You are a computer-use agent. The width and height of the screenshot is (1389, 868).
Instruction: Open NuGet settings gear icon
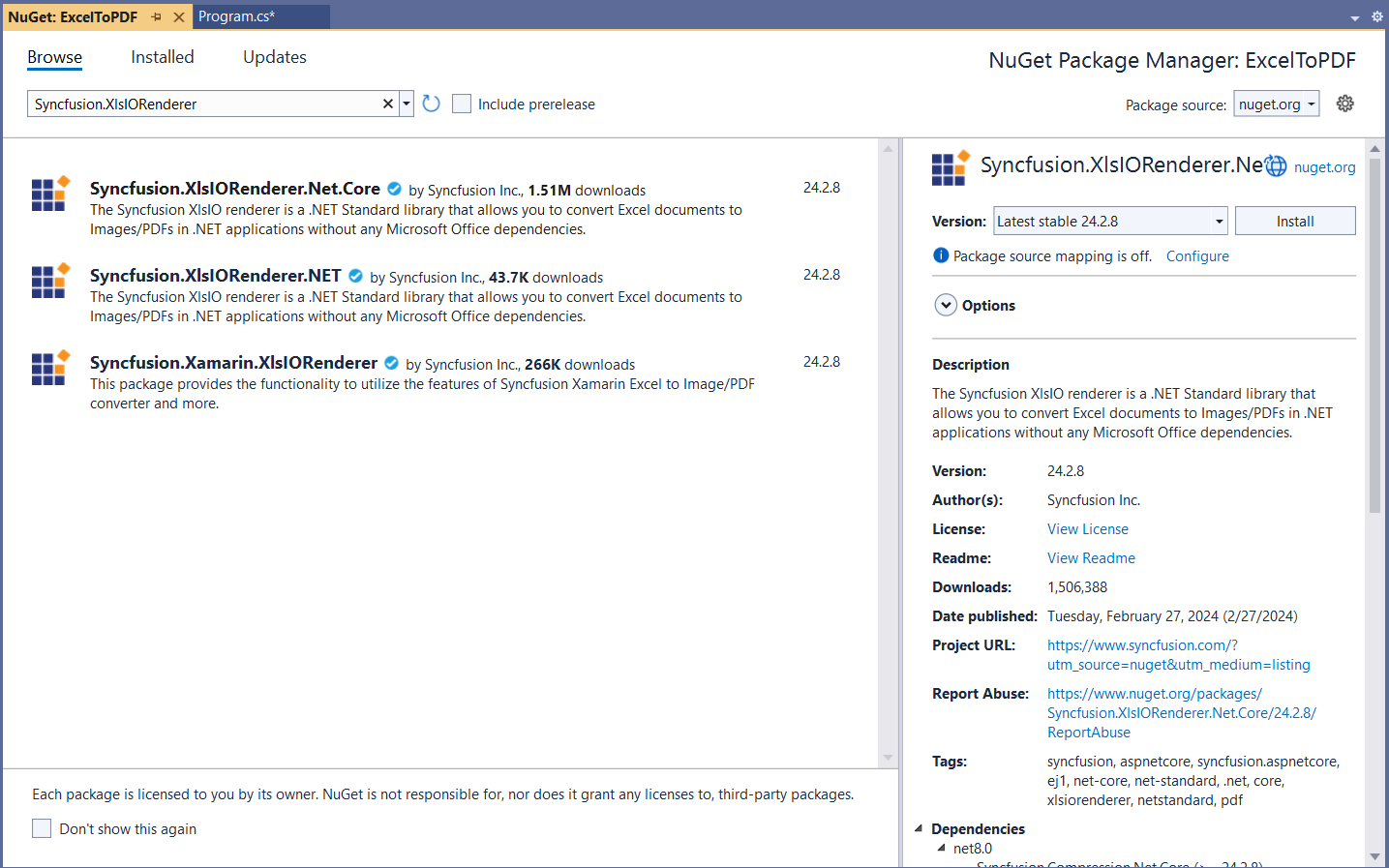(x=1345, y=104)
